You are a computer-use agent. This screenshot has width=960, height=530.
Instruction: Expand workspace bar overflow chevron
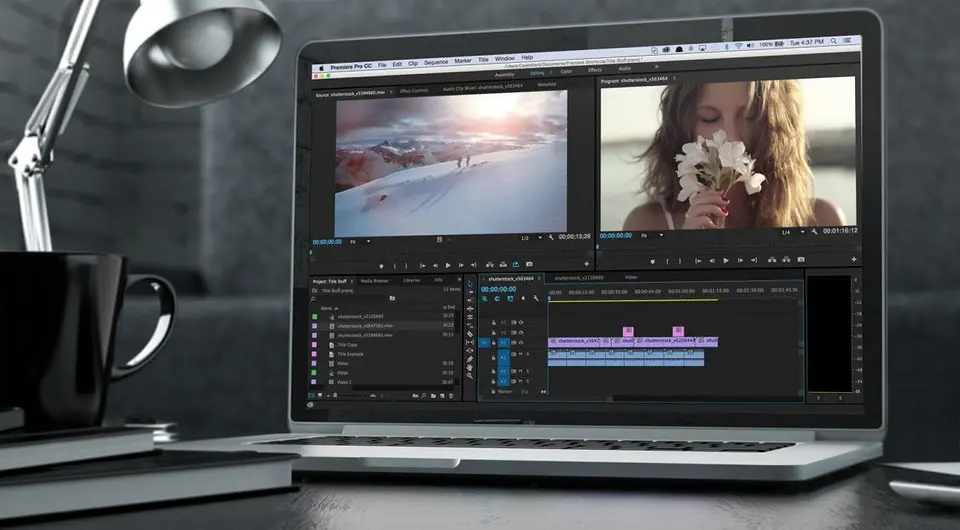point(656,67)
